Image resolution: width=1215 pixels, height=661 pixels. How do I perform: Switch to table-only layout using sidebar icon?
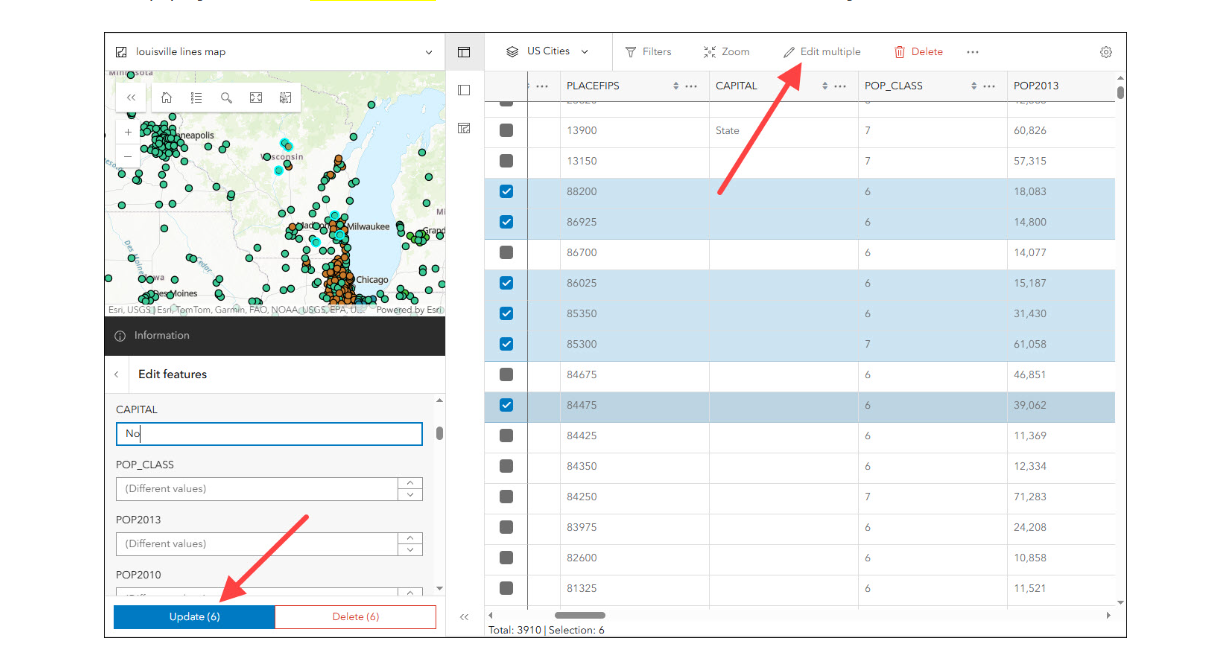click(464, 90)
